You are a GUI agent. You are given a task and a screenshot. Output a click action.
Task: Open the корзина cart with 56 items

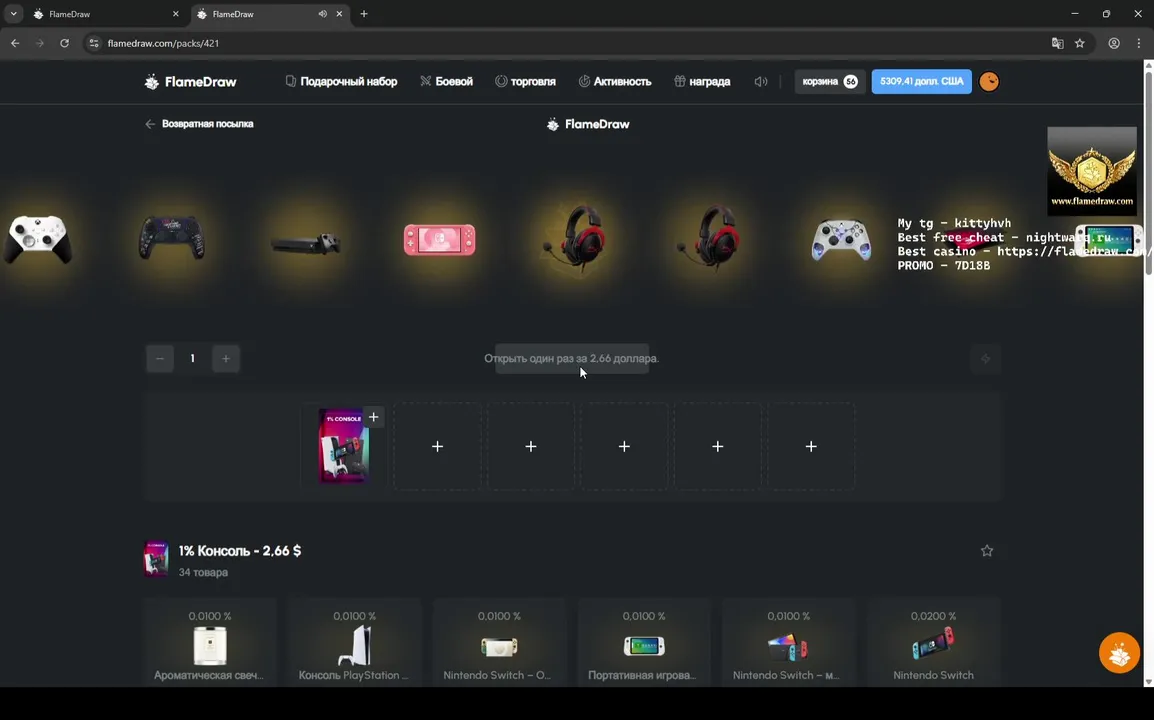pos(829,82)
